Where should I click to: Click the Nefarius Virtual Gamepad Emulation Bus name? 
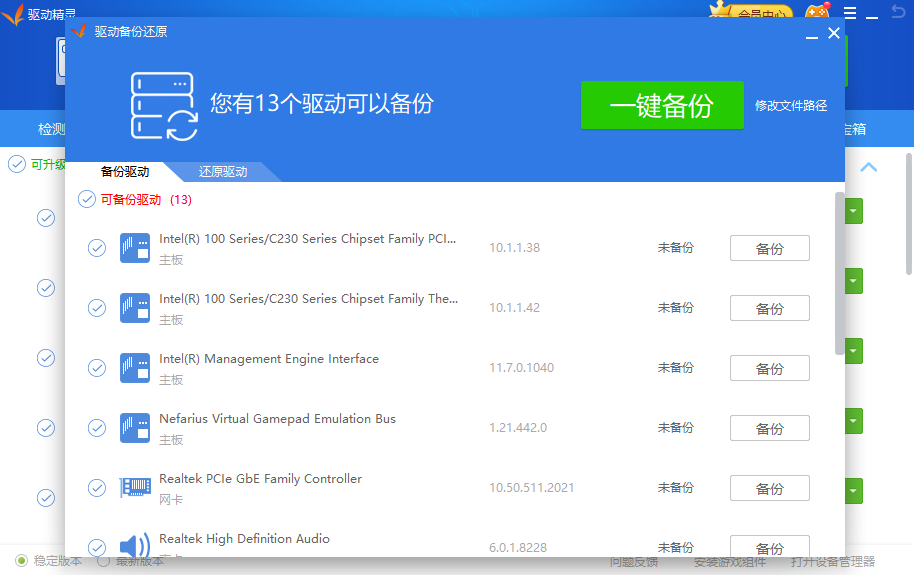277,419
